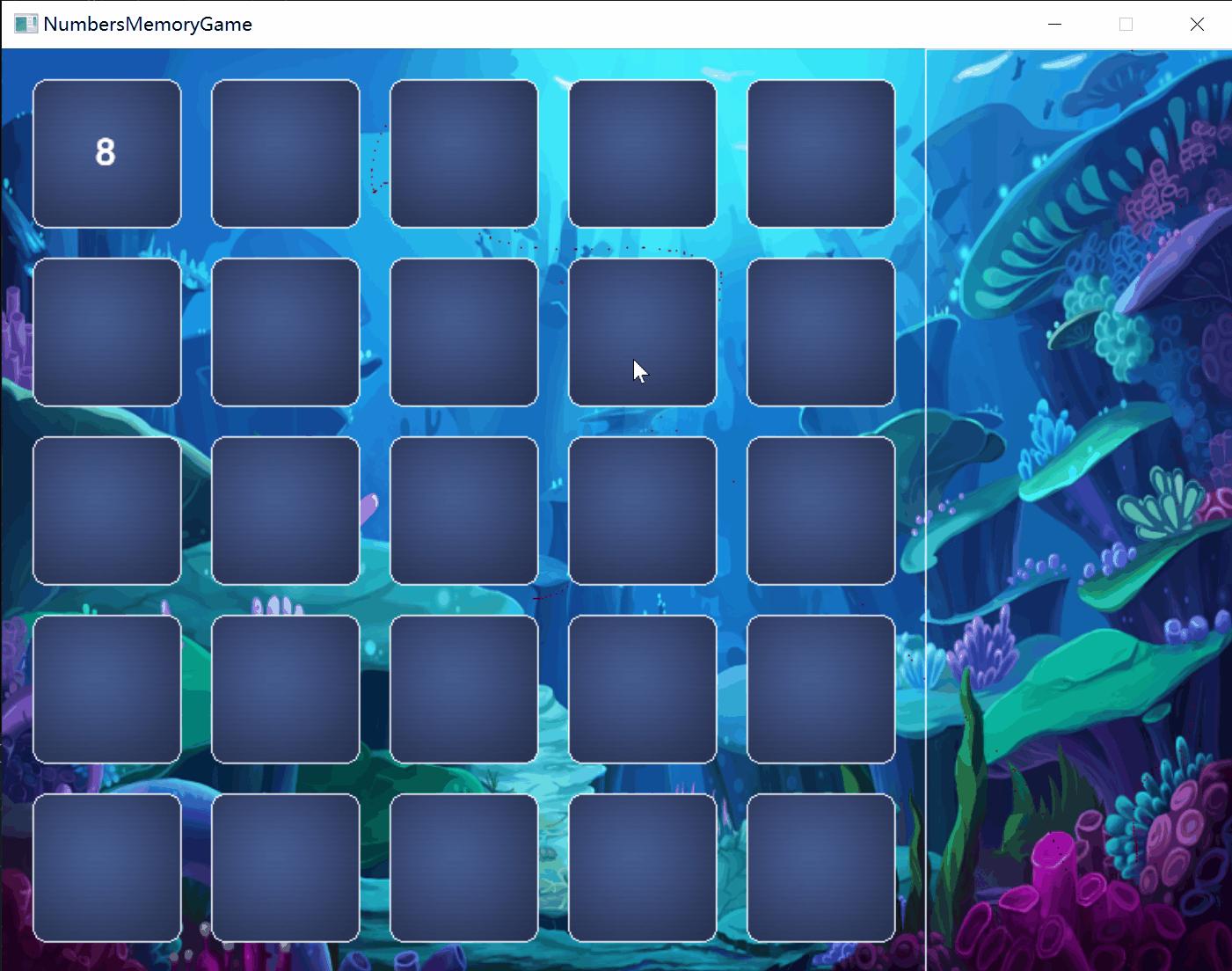Reveal the middle card in the bottom row
This screenshot has height=971, width=1232.
pos(463,868)
